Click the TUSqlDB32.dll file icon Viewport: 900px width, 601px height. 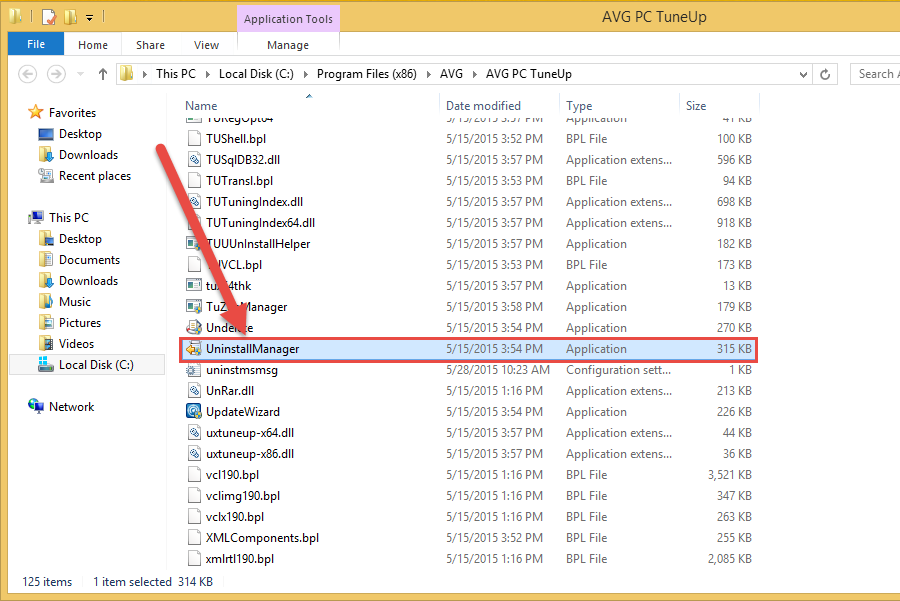(x=194, y=160)
